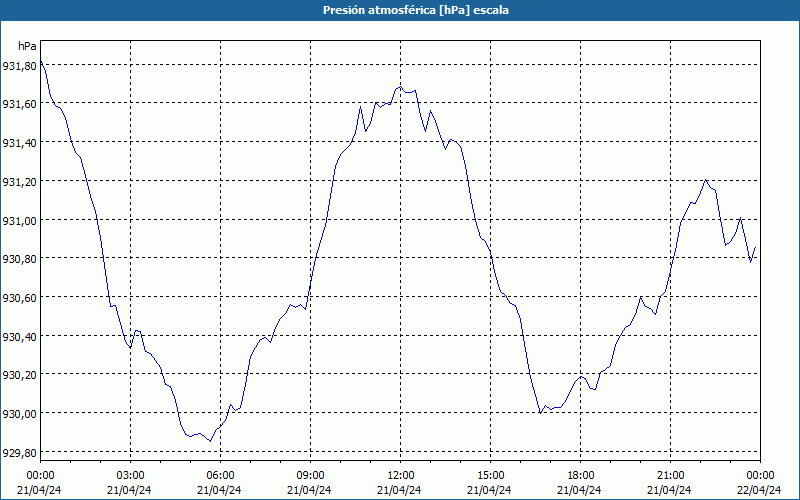Screen dimensions: 800x500
Task: Click the hPa unit label on axis
Action: pos(27,46)
